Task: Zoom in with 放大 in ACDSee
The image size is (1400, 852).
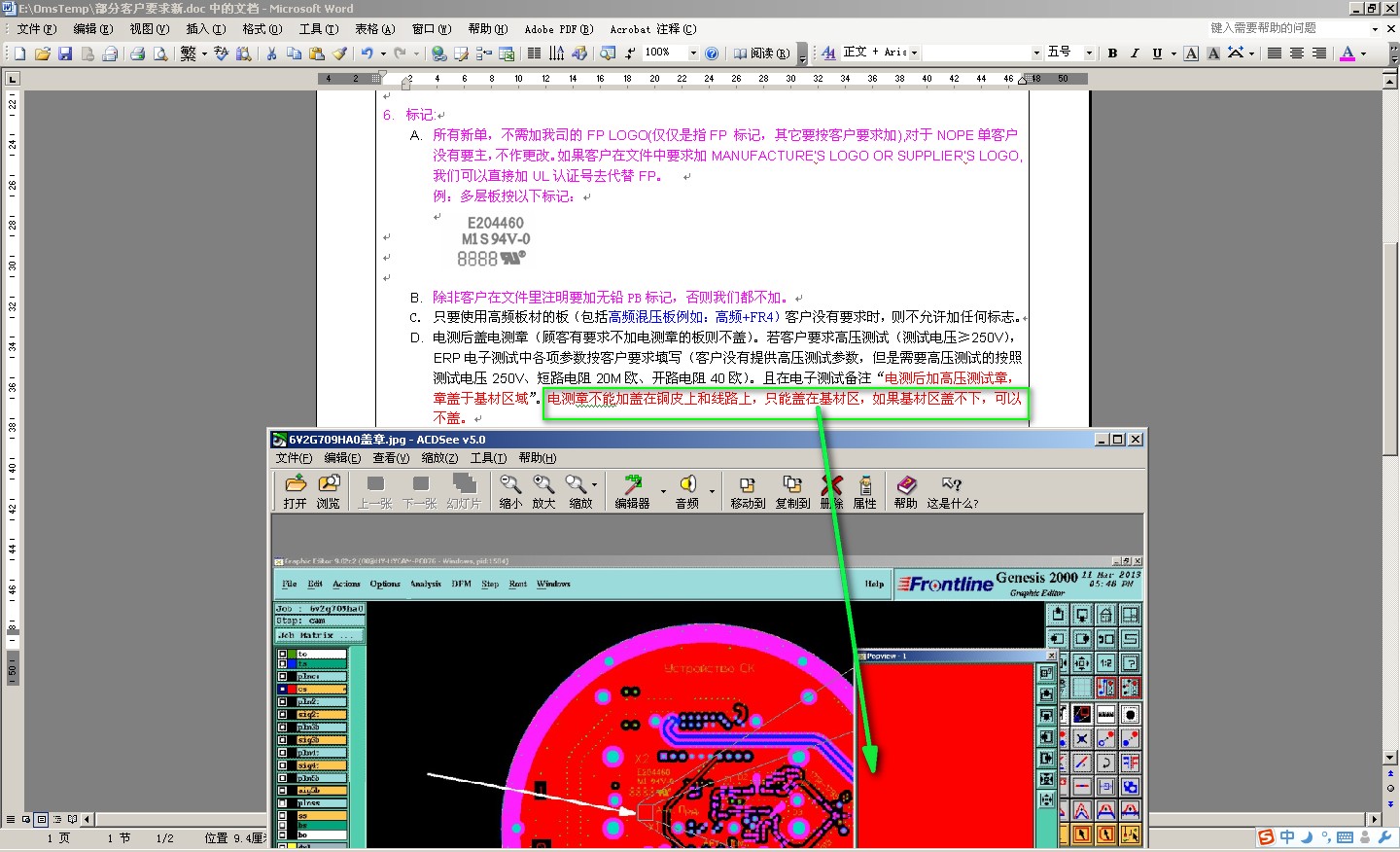Action: (x=543, y=491)
